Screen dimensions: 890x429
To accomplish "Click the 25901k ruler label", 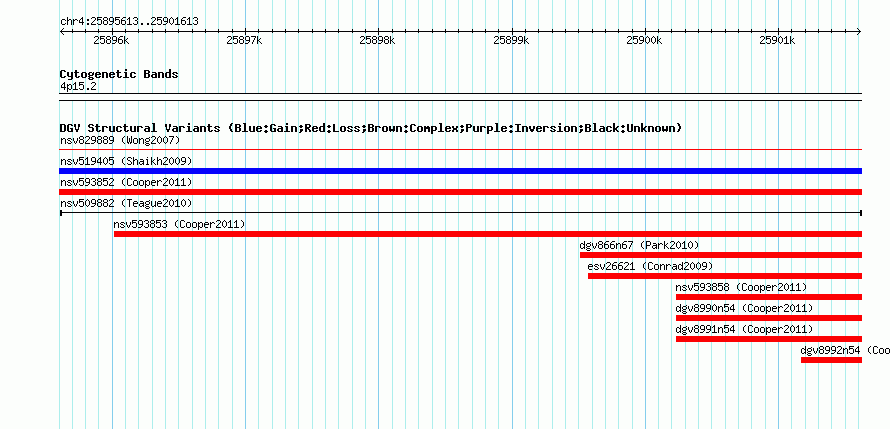I will coord(777,40).
